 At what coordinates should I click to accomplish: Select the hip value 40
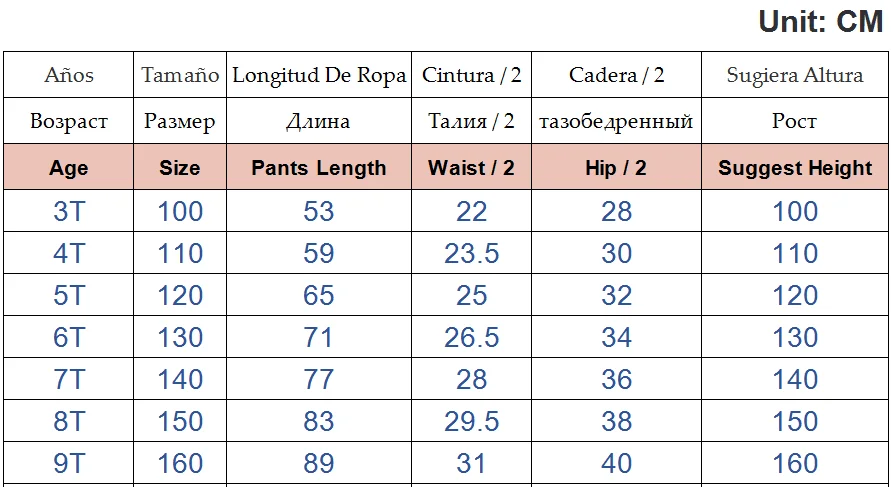point(616,463)
